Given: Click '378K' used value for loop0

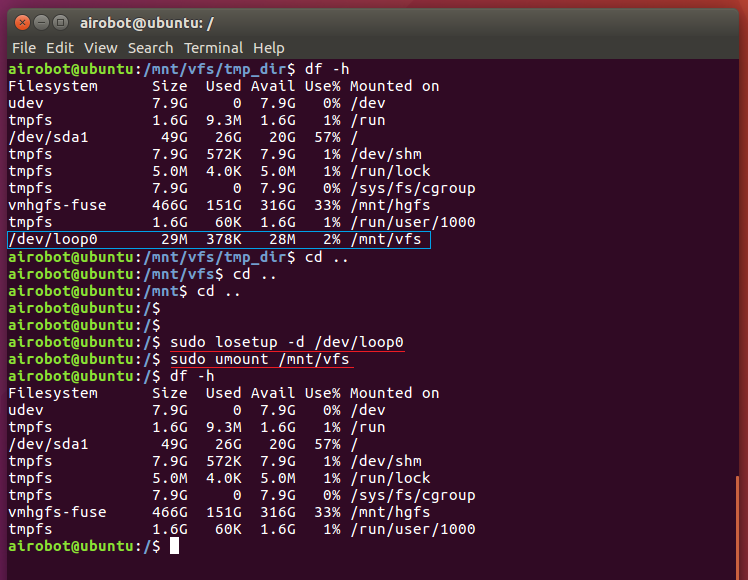Looking at the screenshot, I should pos(224,239).
